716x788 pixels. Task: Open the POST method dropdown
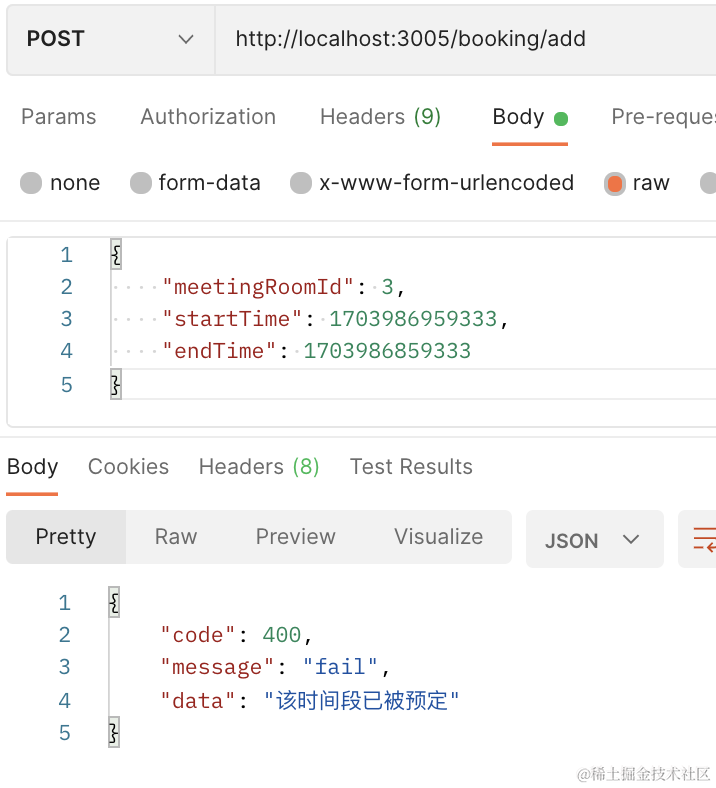(x=110, y=39)
